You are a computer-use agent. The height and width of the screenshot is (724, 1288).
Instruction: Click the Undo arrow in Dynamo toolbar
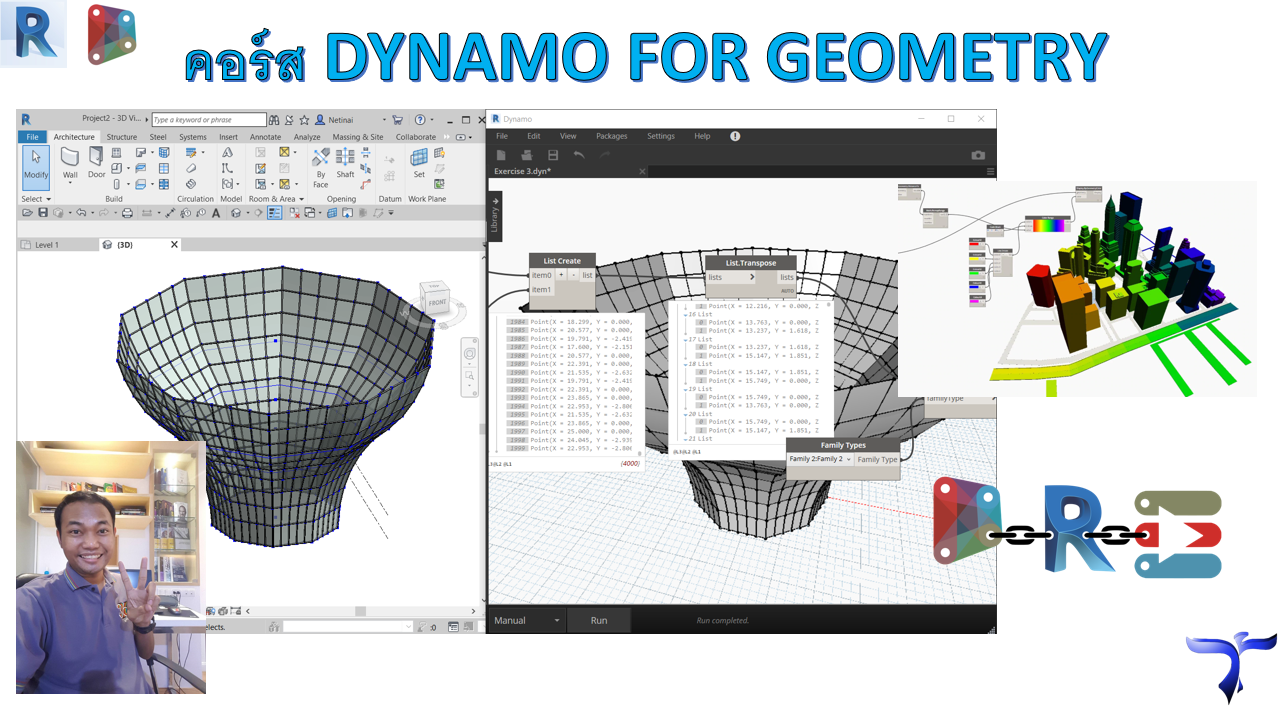tap(579, 155)
